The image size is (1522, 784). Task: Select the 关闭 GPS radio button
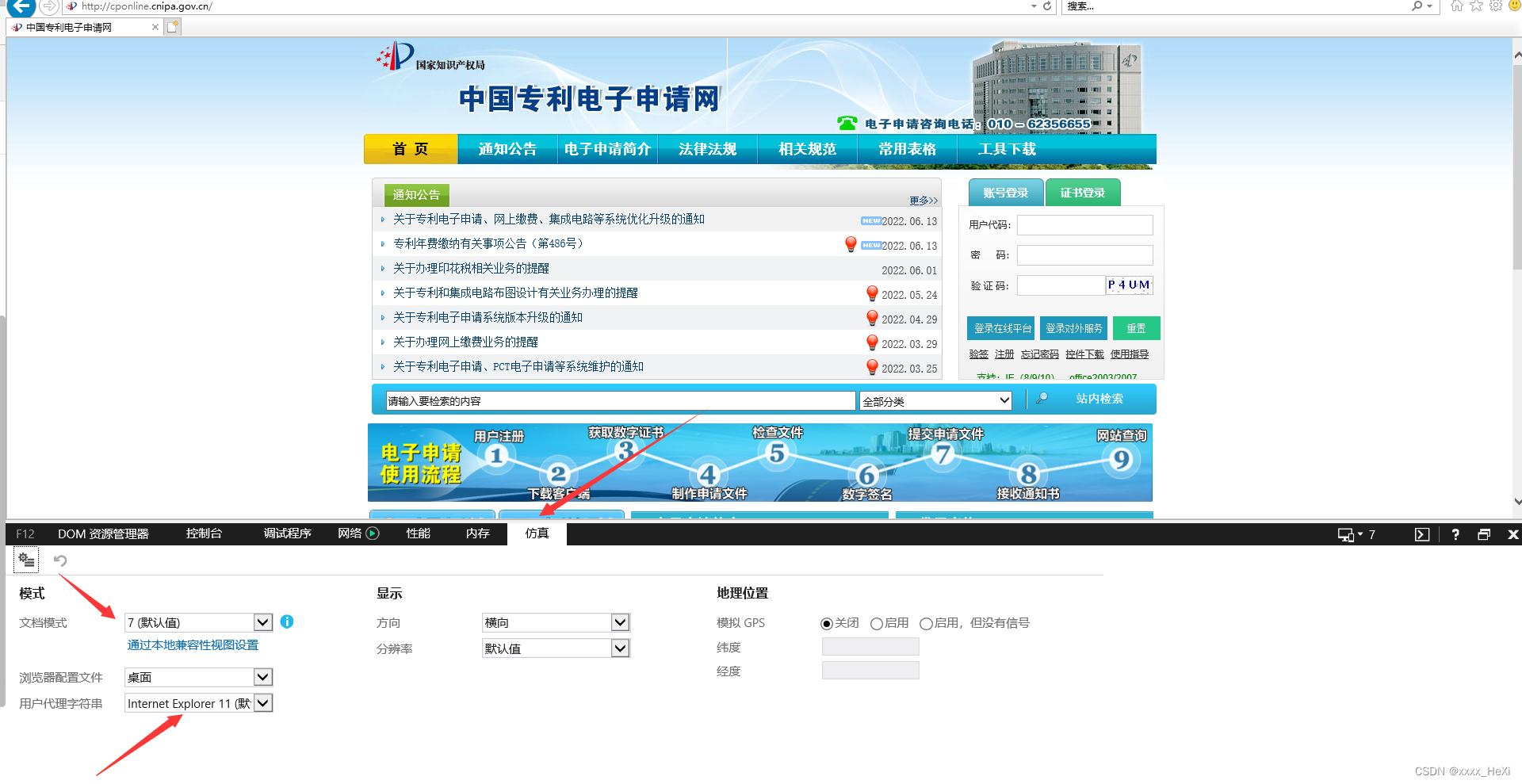pos(827,624)
